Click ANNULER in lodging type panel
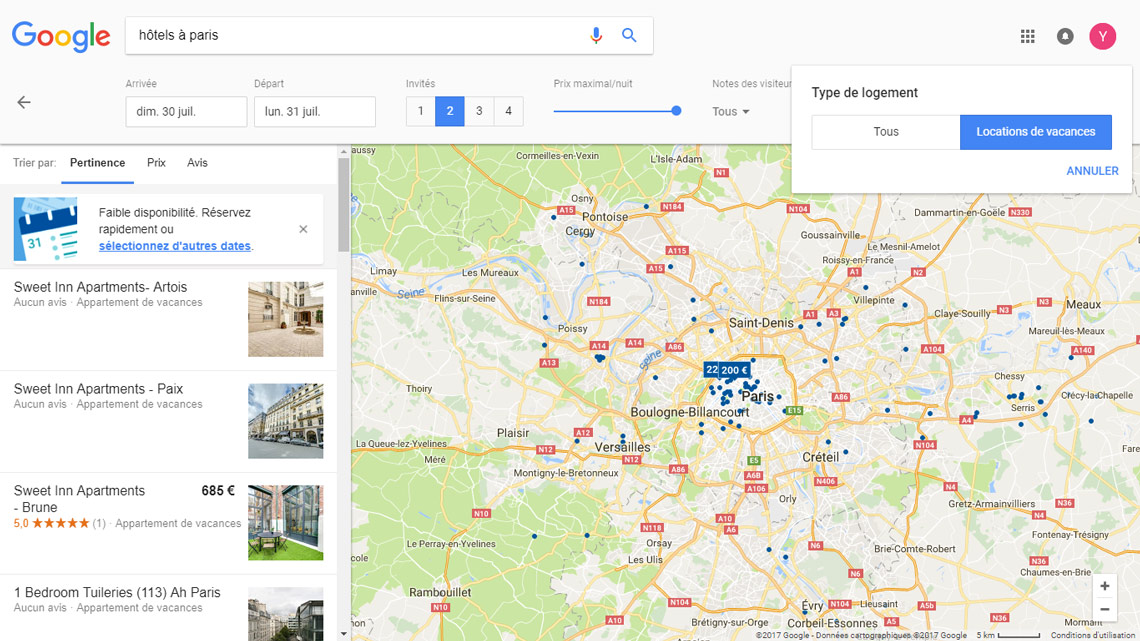Image resolution: width=1140 pixels, height=641 pixels. (1092, 171)
